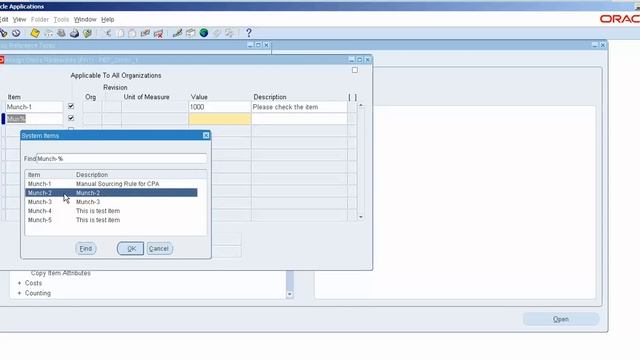640x360 pixels.
Task: Open the Window menu
Action: click(x=85, y=20)
